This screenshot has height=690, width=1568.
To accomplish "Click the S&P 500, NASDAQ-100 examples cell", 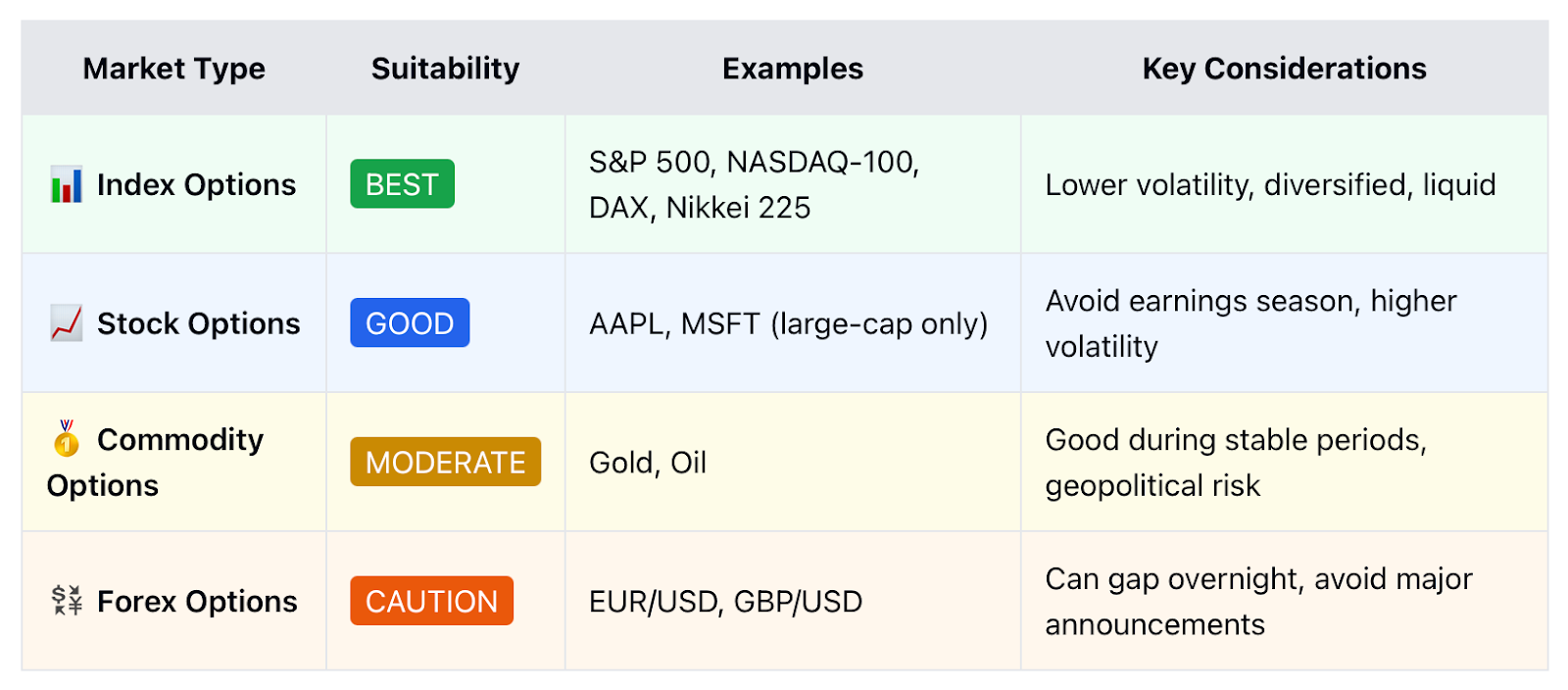I will click(x=793, y=184).
